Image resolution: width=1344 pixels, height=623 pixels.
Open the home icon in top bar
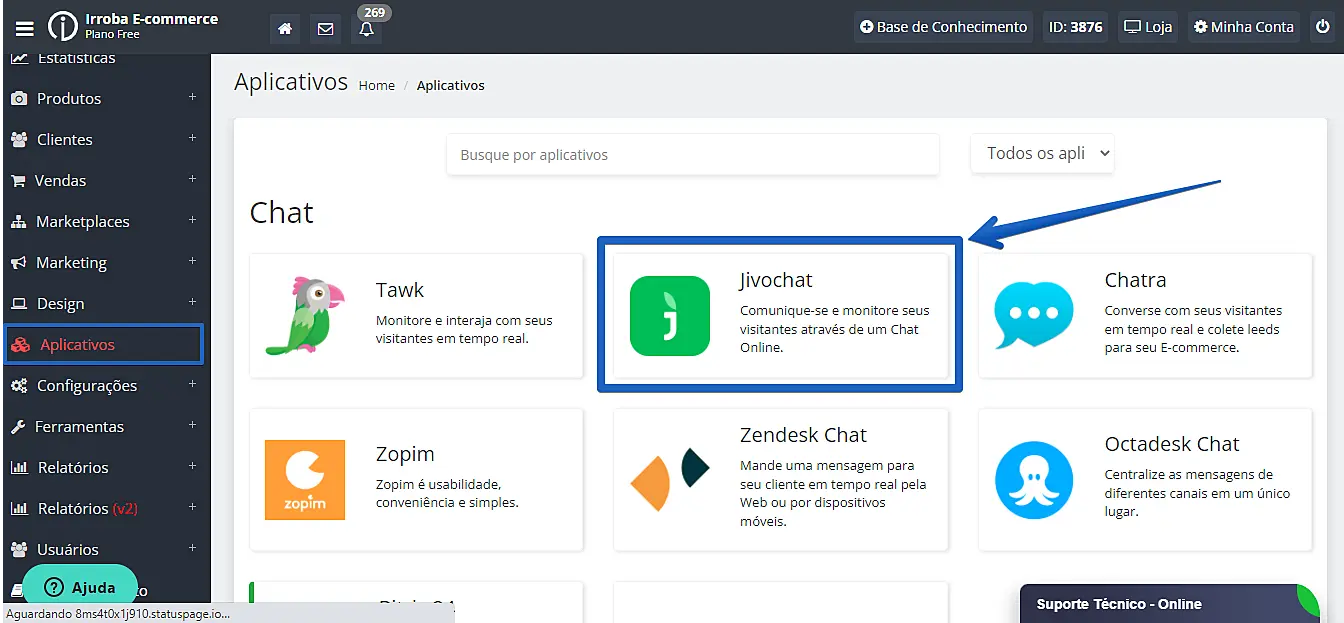tap(285, 28)
